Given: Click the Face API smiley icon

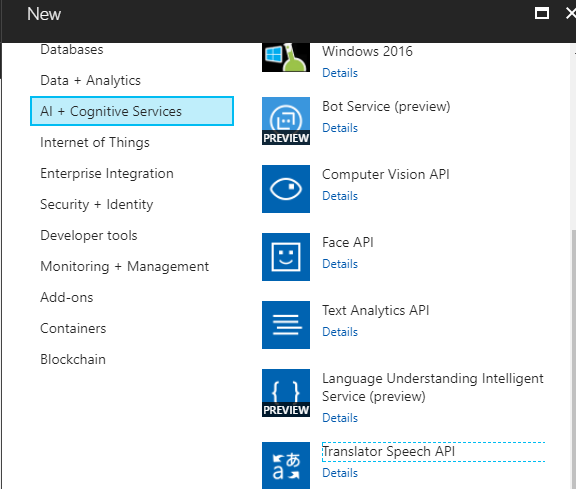Looking at the screenshot, I should pyautogui.click(x=285, y=257).
